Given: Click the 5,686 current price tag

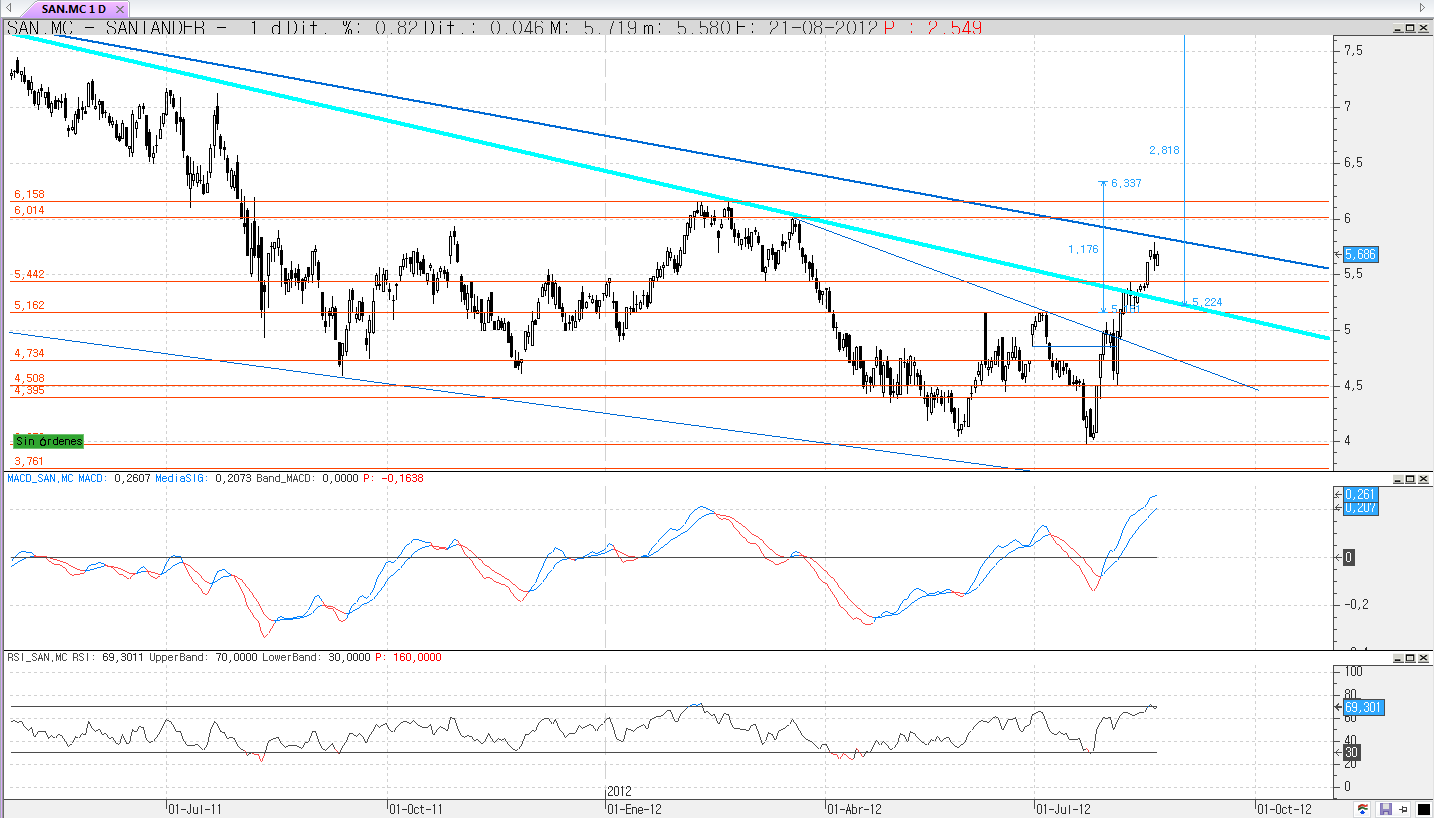Looking at the screenshot, I should [1360, 255].
